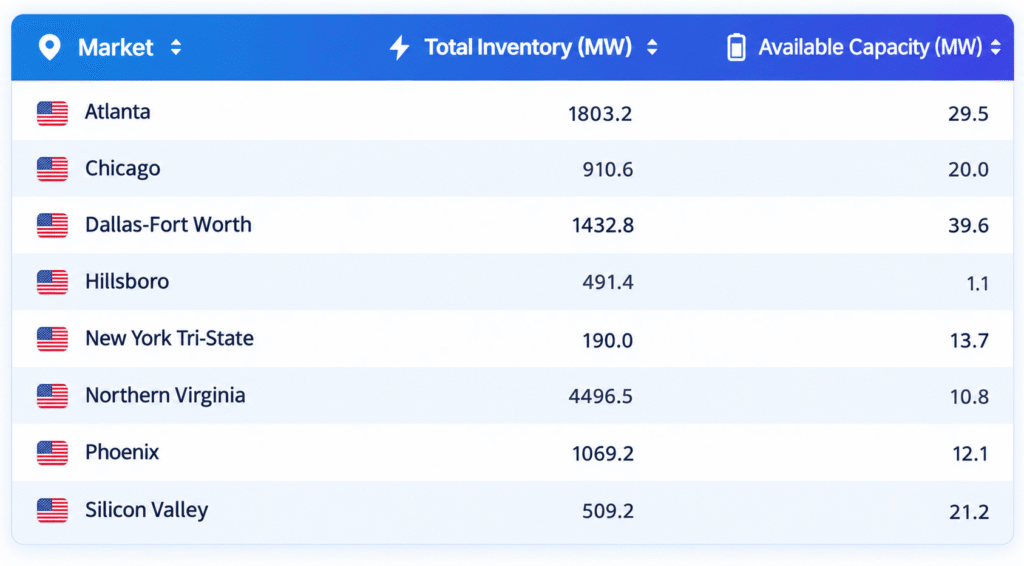Viewport: 1024px width, 566px height.
Task: Click Atlanta's available capacity 29.5
Action: pyautogui.click(x=968, y=114)
